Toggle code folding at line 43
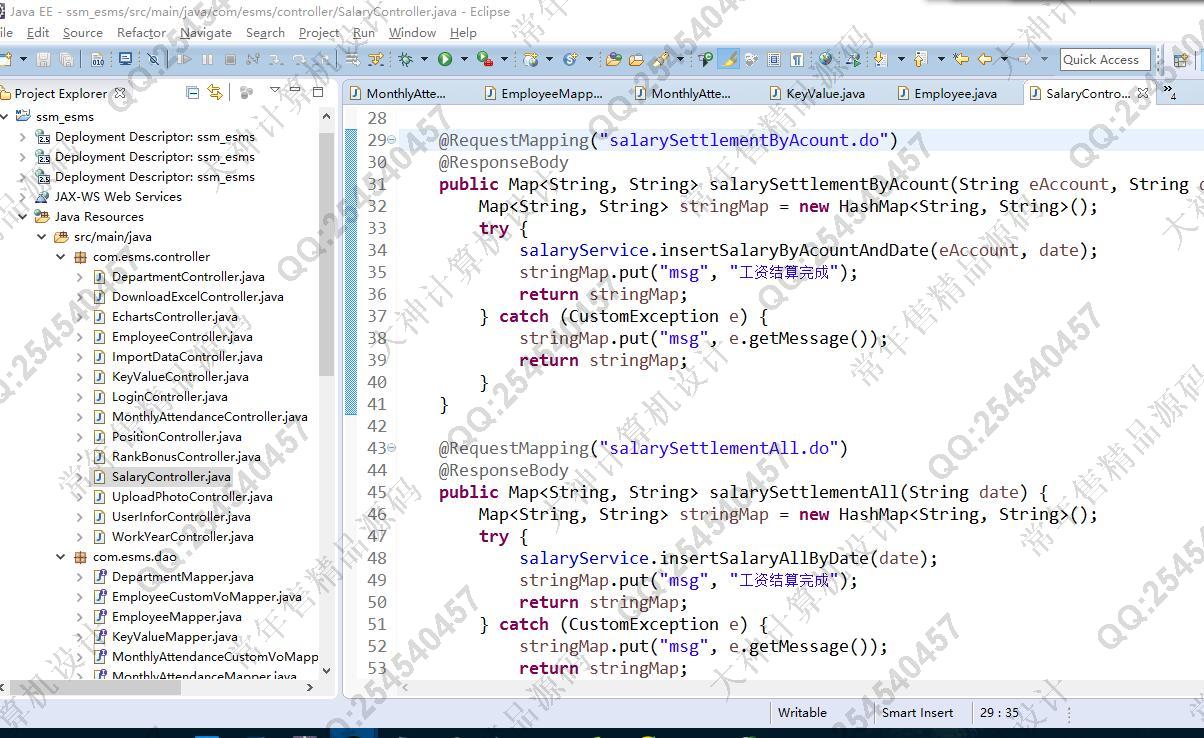The height and width of the screenshot is (738, 1204). tap(391, 448)
